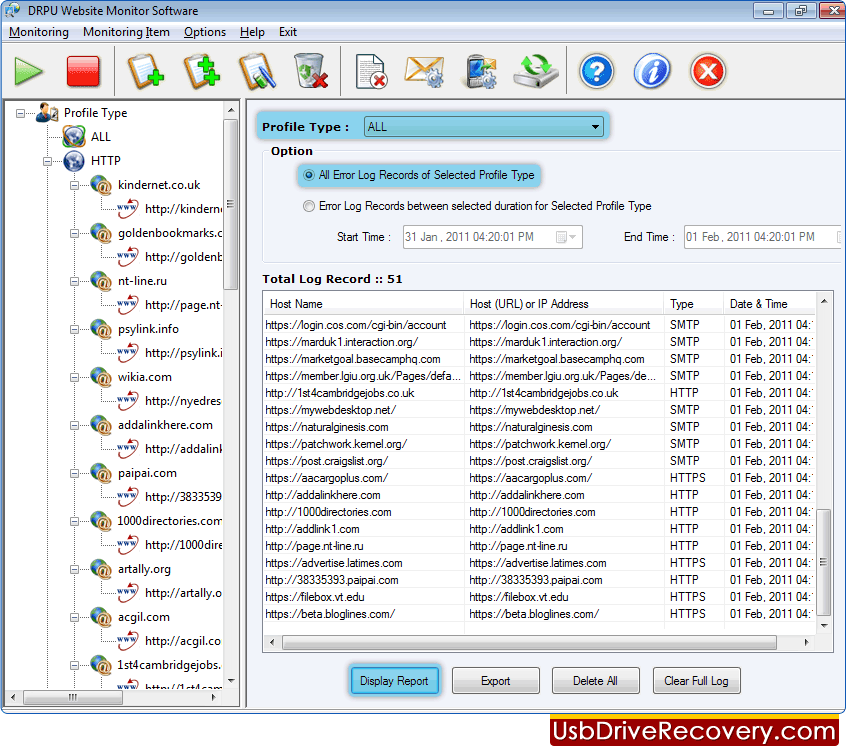Collapse the kindernet.co.uk node

[x=74, y=186]
